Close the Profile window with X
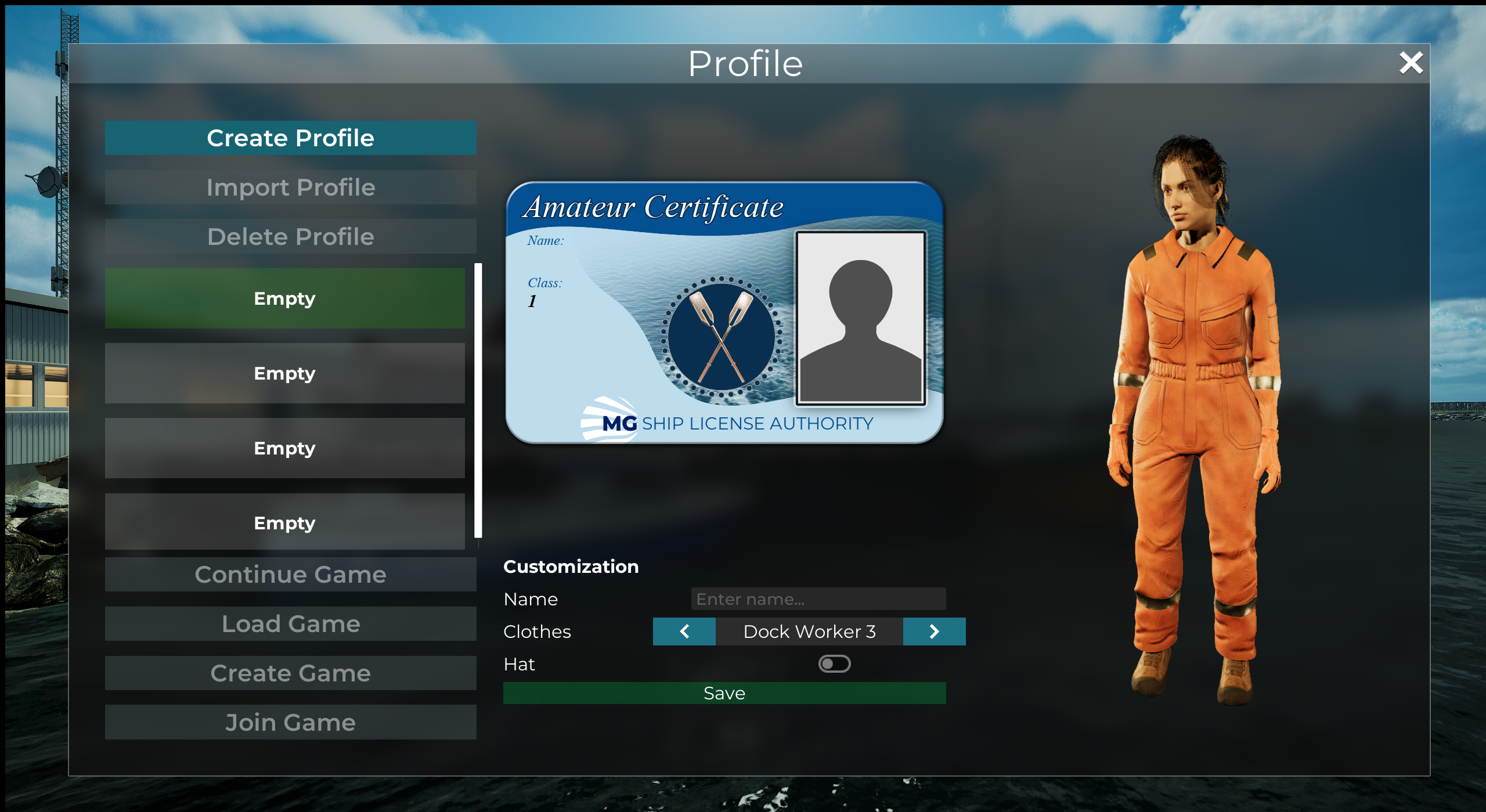1486x812 pixels. click(1411, 63)
